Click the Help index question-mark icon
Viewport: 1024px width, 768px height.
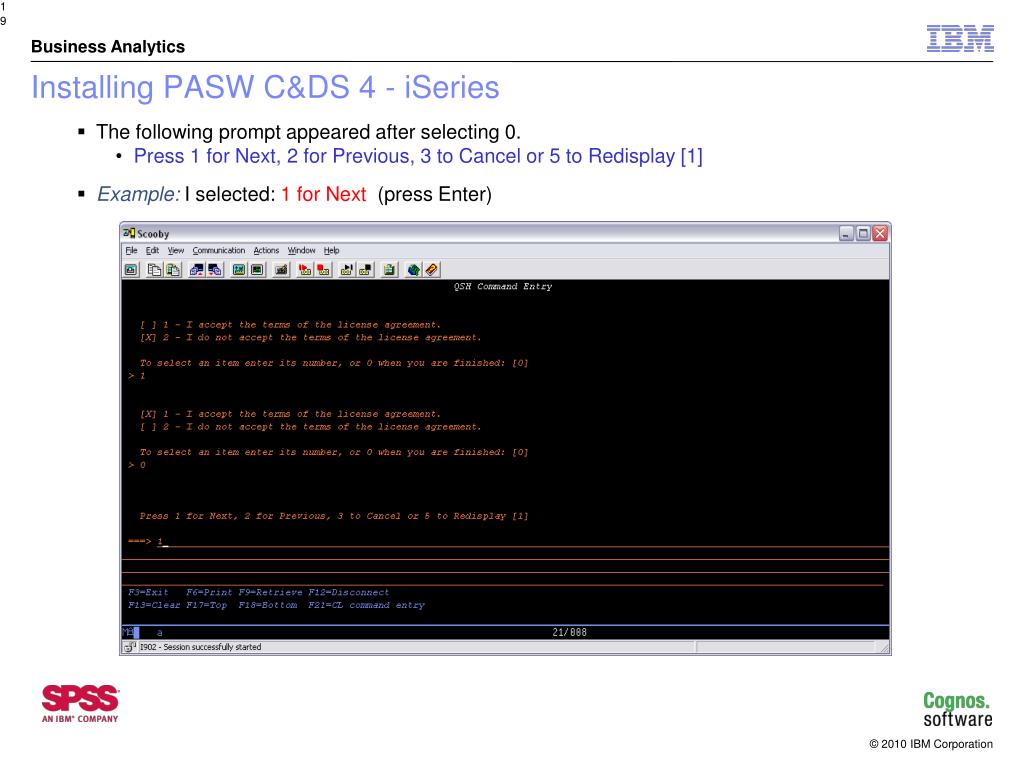(432, 270)
